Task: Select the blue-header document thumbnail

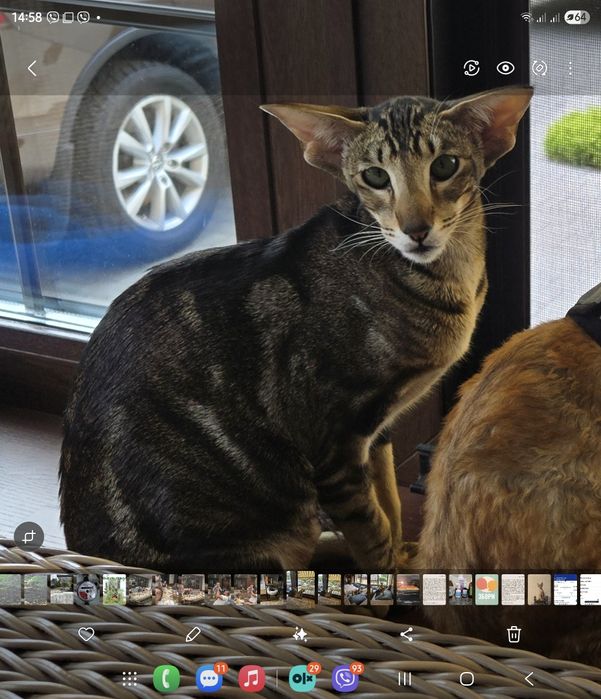Action: 565,589
